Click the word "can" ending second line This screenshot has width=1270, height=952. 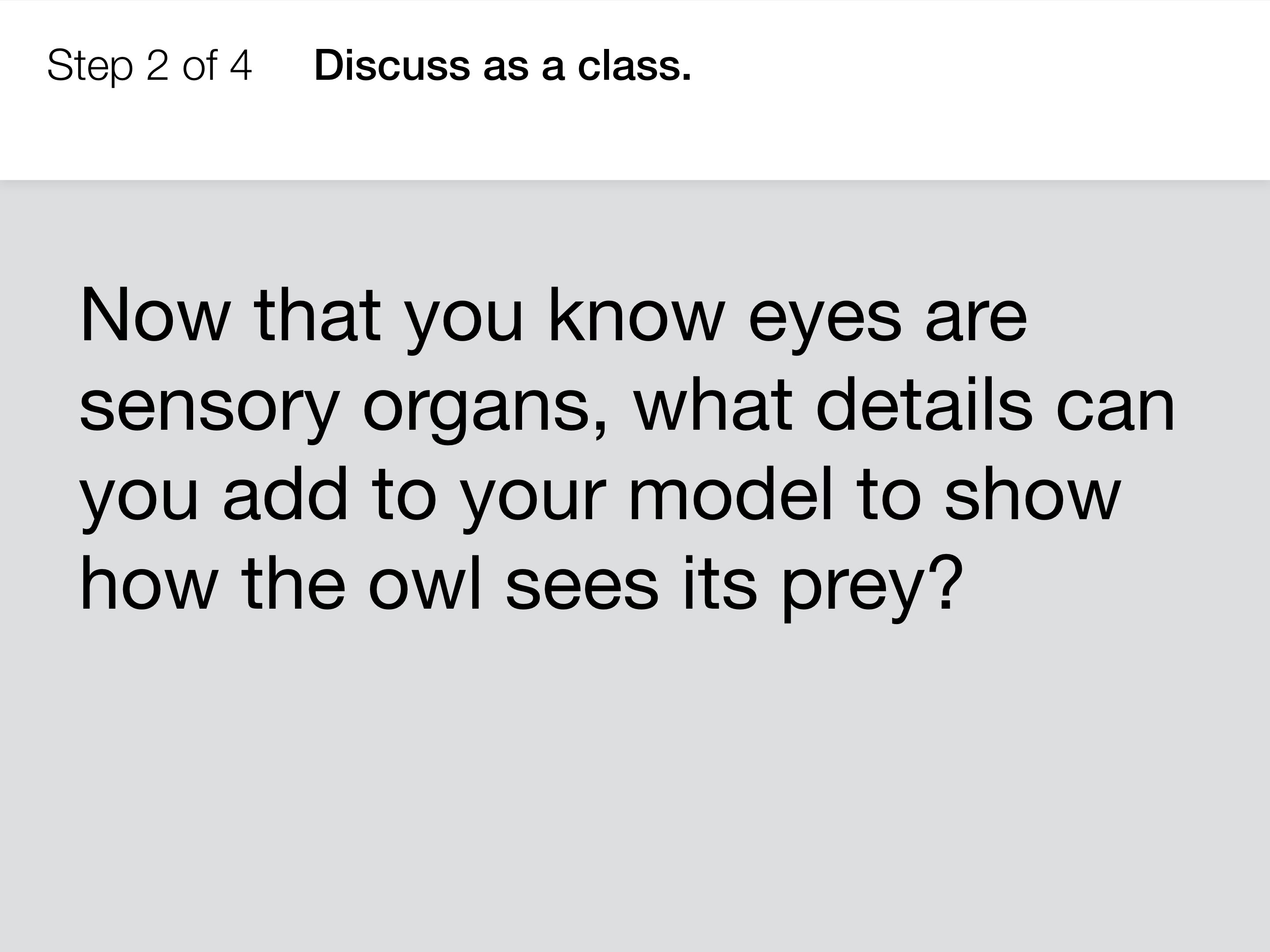point(1116,410)
